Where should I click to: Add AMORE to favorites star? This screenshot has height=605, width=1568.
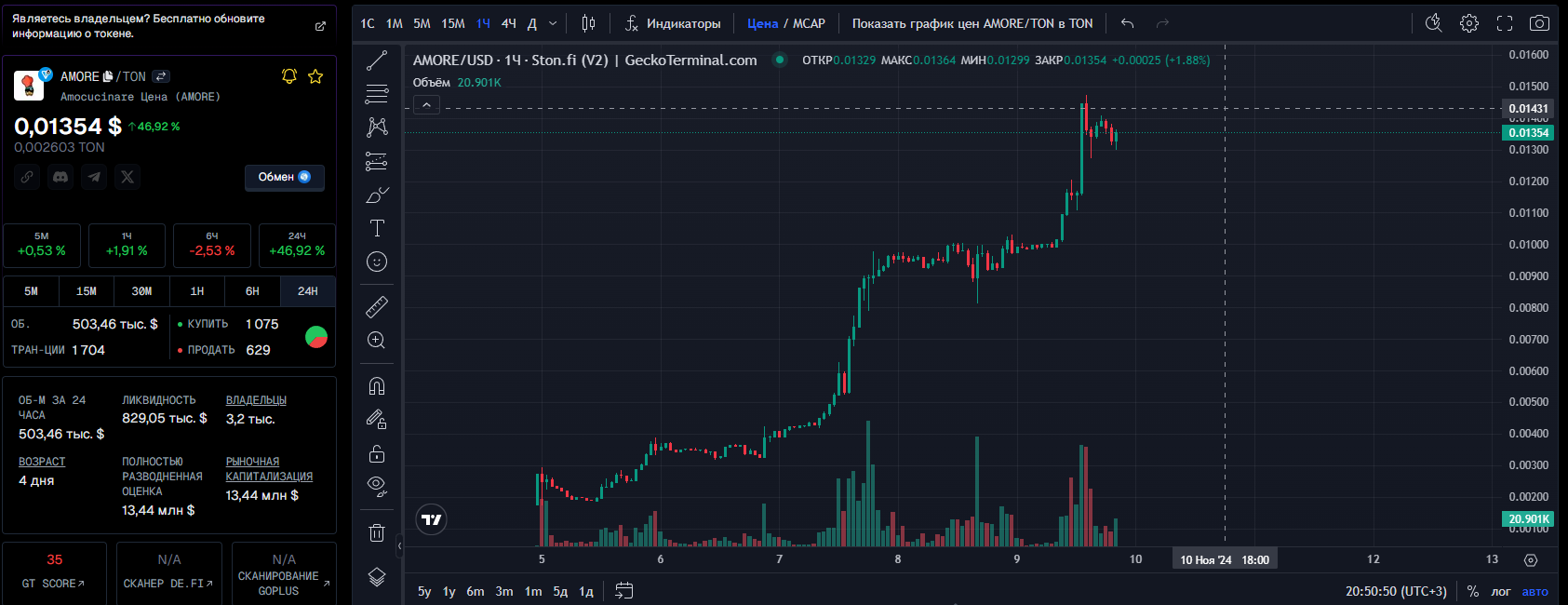click(315, 76)
